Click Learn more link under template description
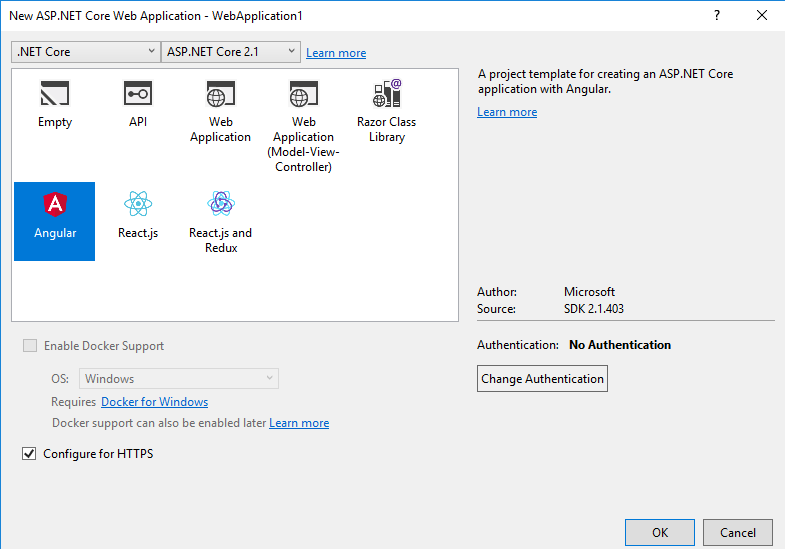Viewport: 785px width, 549px height. point(507,112)
